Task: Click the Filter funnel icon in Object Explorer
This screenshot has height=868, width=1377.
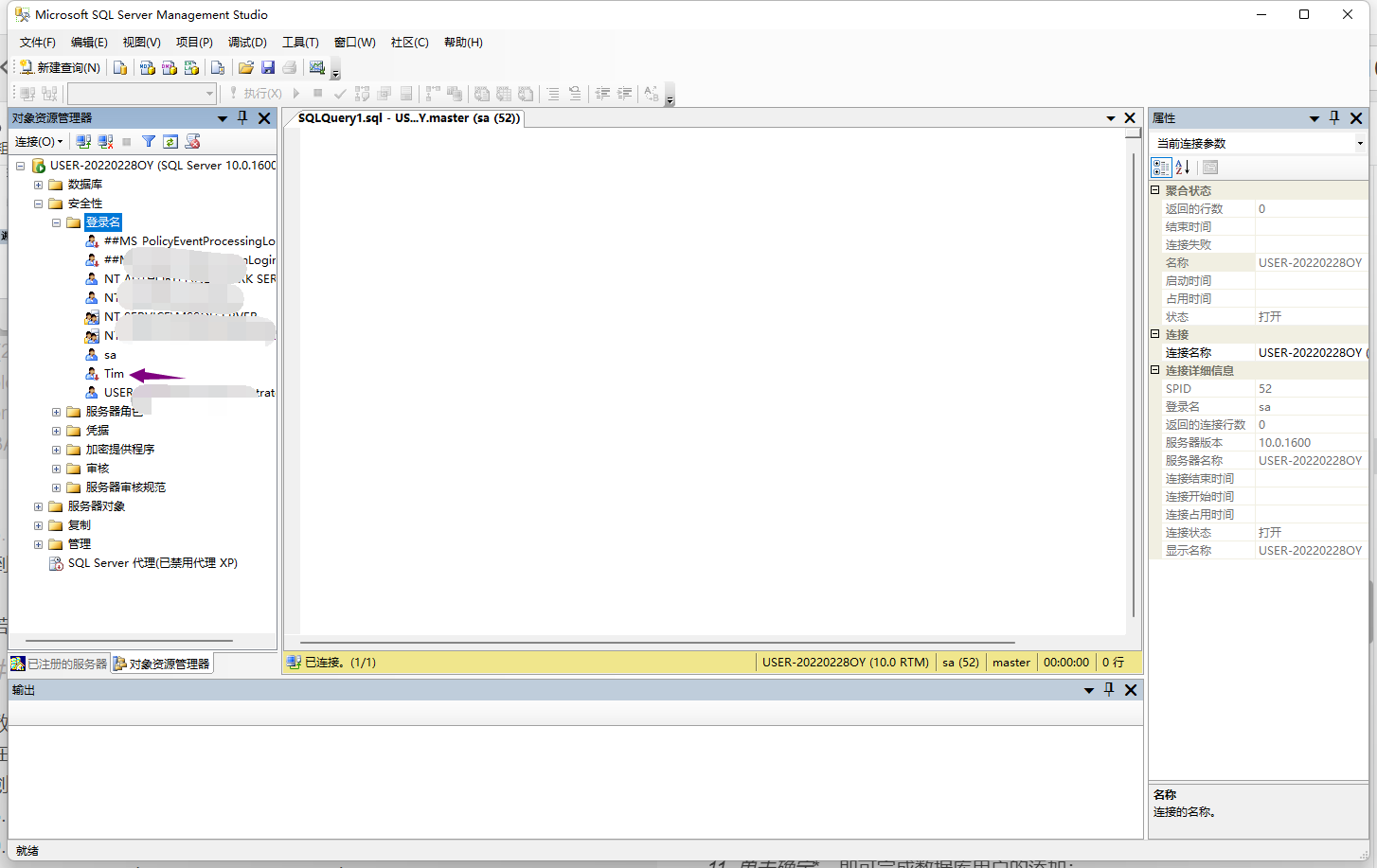Action: [x=149, y=141]
